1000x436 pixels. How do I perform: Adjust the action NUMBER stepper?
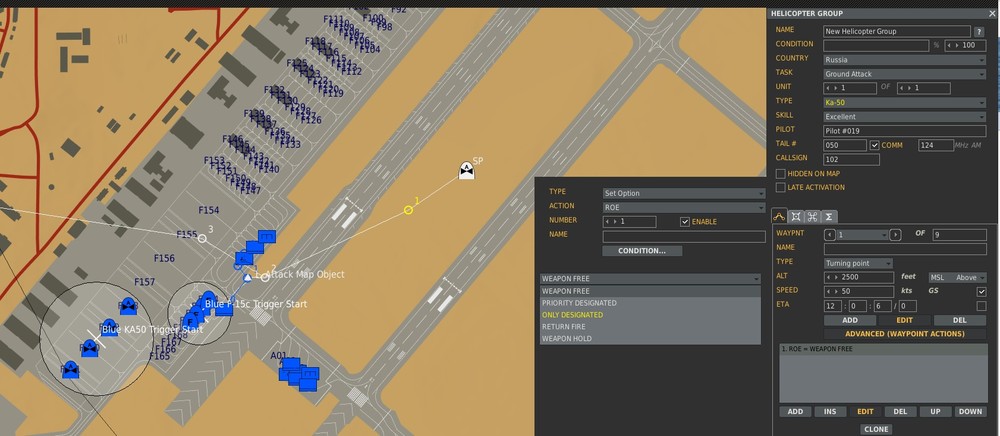click(629, 222)
